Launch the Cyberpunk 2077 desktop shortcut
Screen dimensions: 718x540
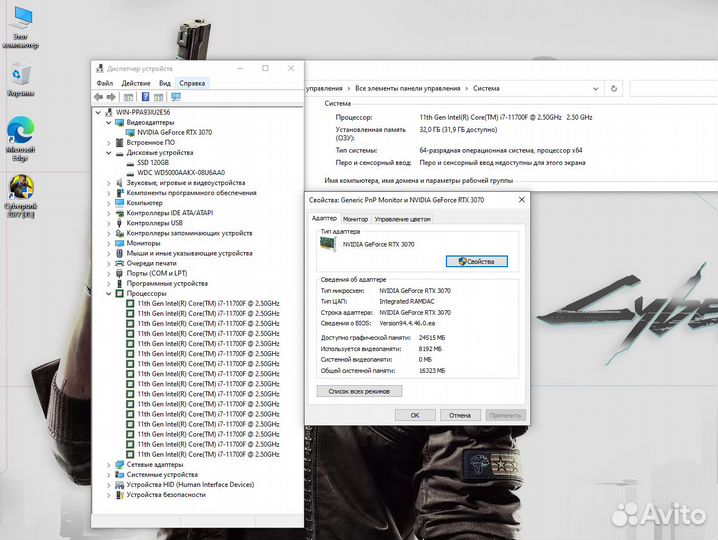point(21,196)
